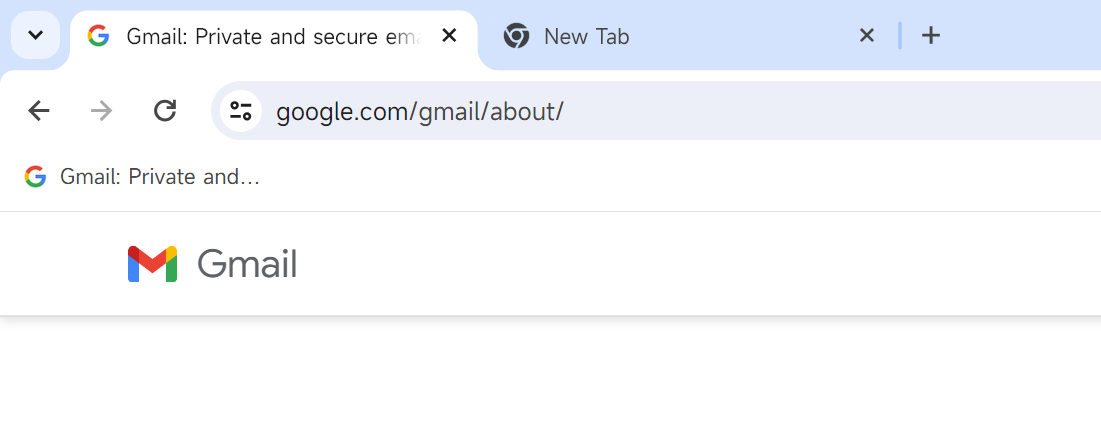This screenshot has height=432, width=1101.
Task: Click the Gmail wordmark text
Action: [x=247, y=264]
